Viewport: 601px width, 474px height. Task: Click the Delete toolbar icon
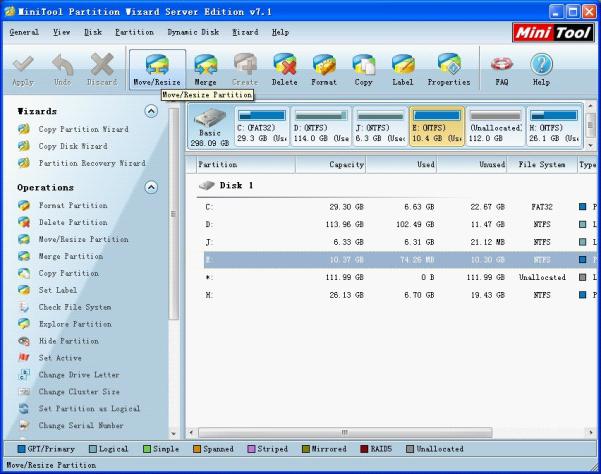[284, 70]
